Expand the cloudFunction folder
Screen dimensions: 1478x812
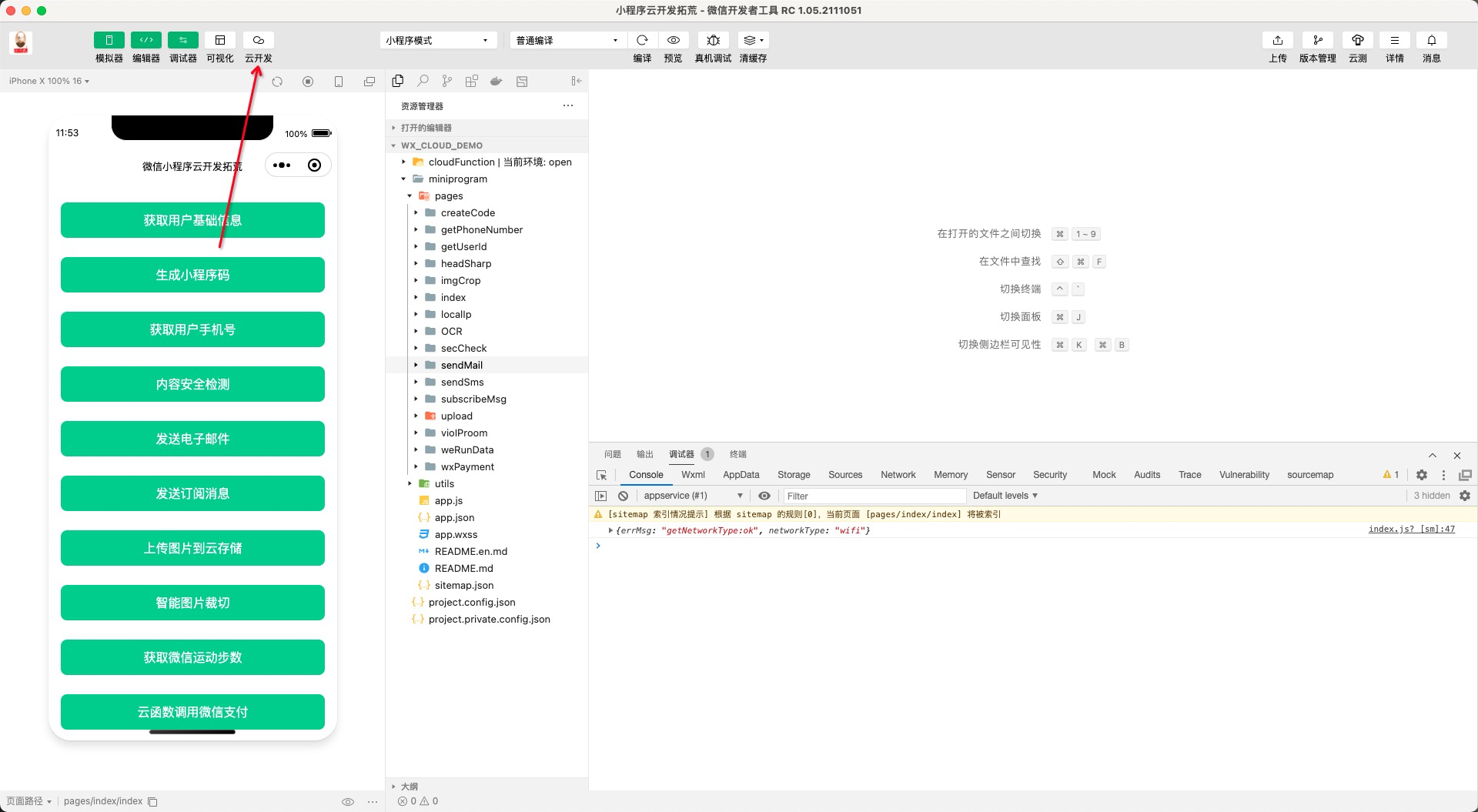point(487,162)
